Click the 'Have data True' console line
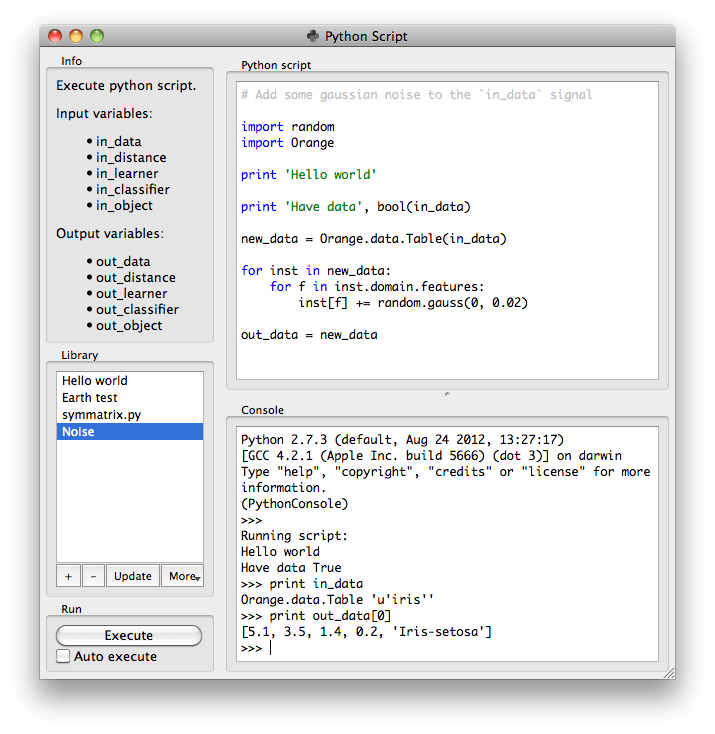The height and width of the screenshot is (734, 715). tap(291, 567)
